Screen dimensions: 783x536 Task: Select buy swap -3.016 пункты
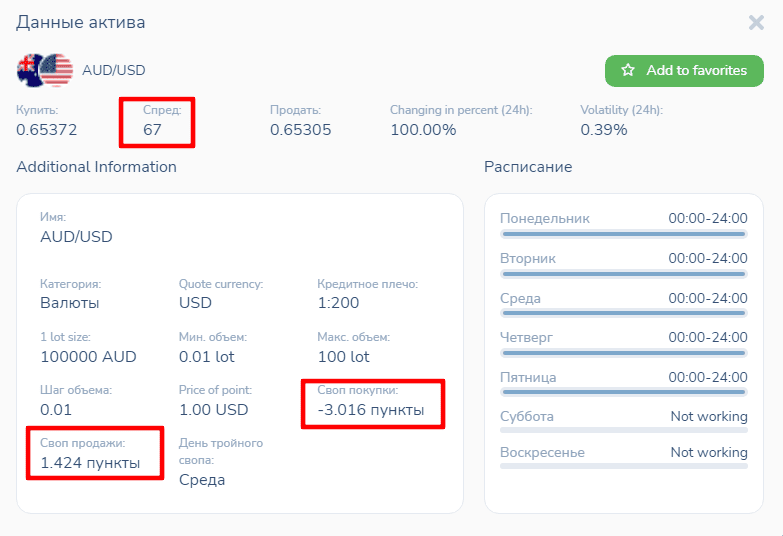(371, 410)
